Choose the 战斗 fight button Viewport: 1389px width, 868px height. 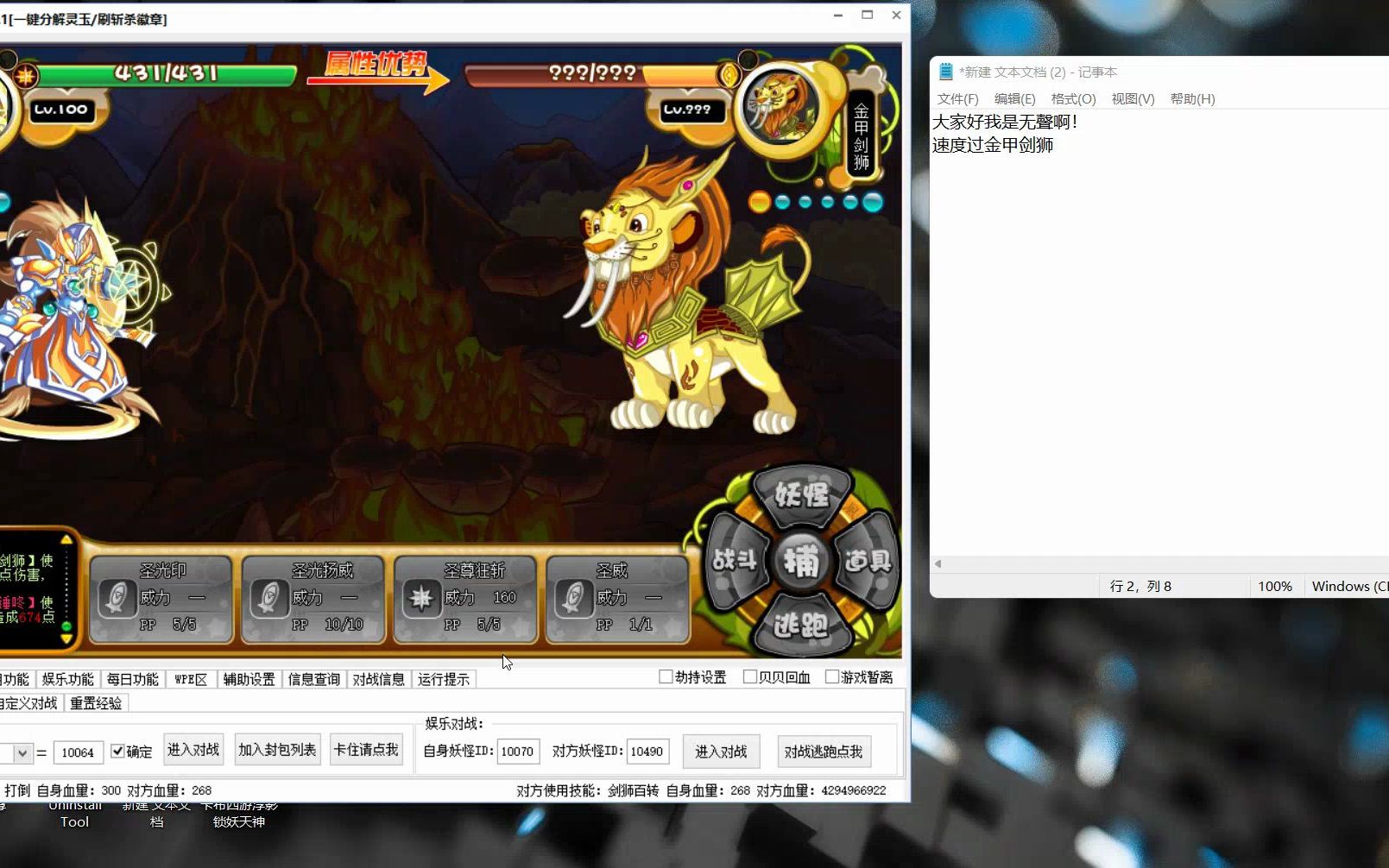736,562
